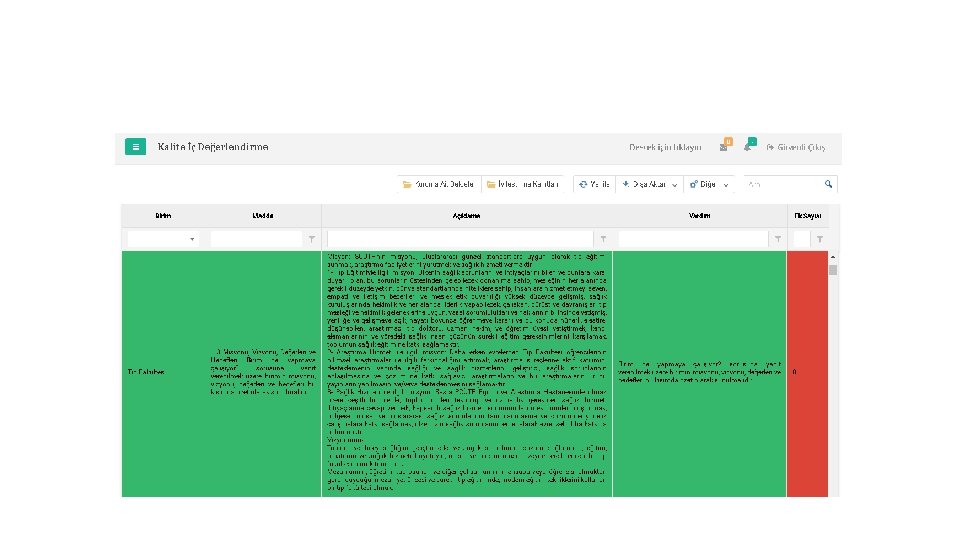The width and height of the screenshot is (960, 540).
Task: Click the last column filter funnel icon
Action: point(820,239)
